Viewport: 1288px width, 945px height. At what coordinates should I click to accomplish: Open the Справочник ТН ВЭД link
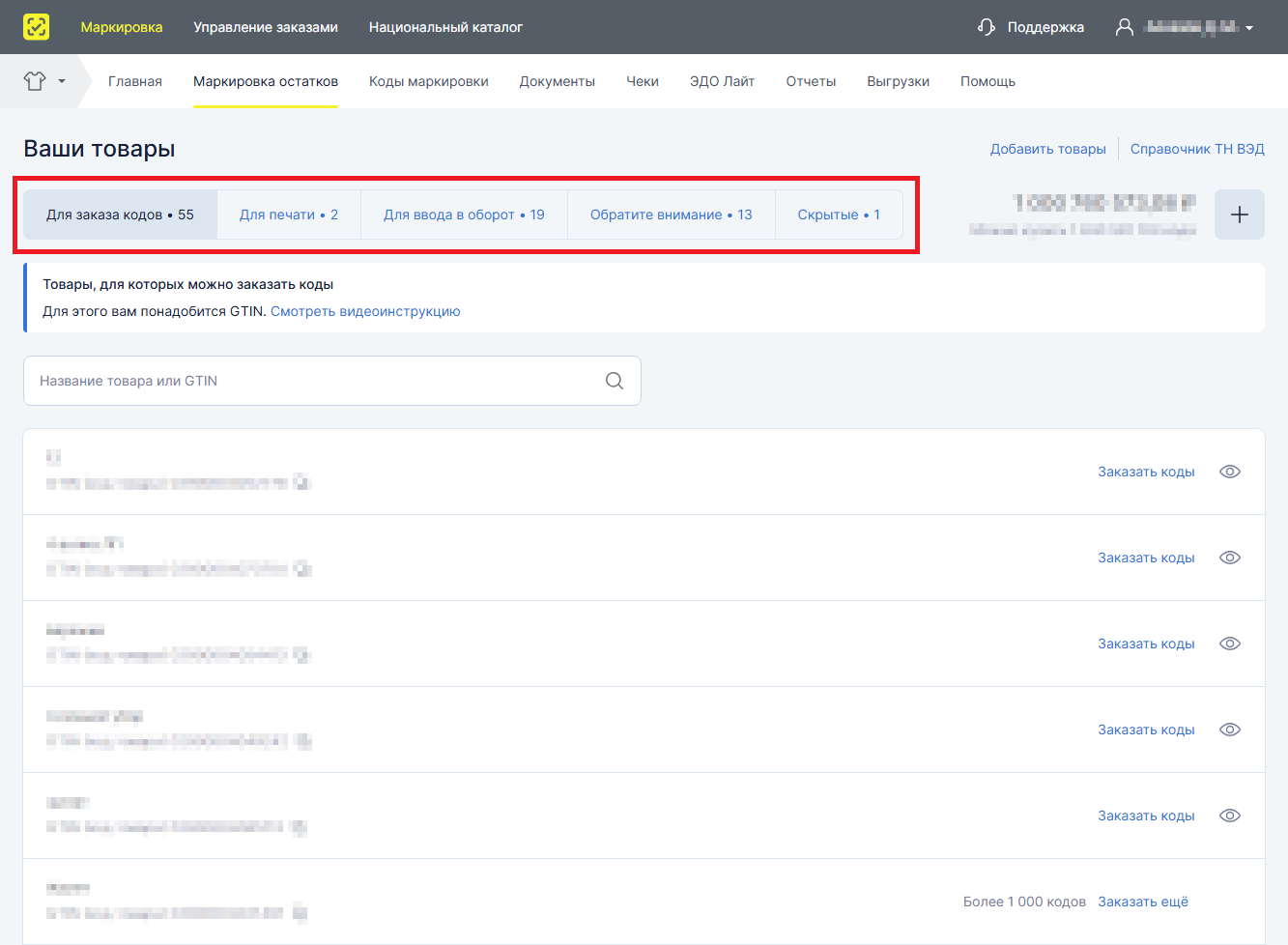(1197, 149)
